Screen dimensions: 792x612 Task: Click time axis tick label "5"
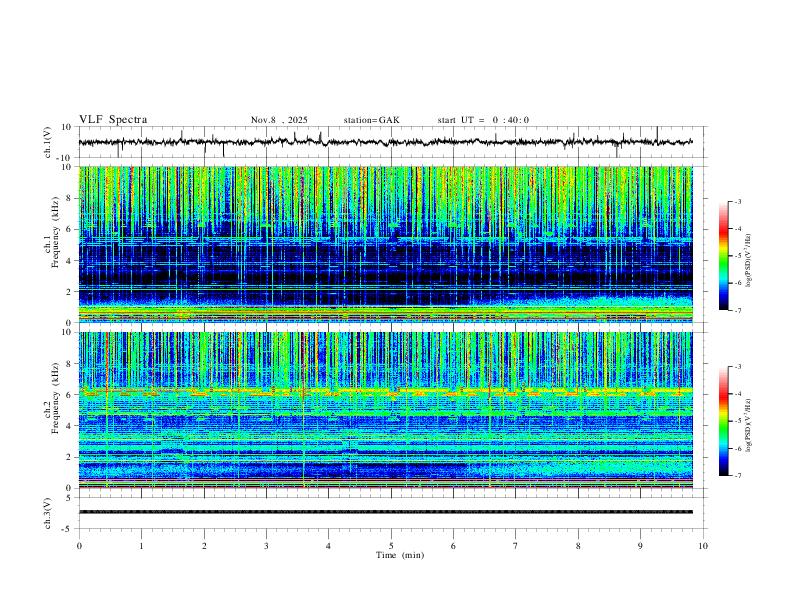point(391,546)
